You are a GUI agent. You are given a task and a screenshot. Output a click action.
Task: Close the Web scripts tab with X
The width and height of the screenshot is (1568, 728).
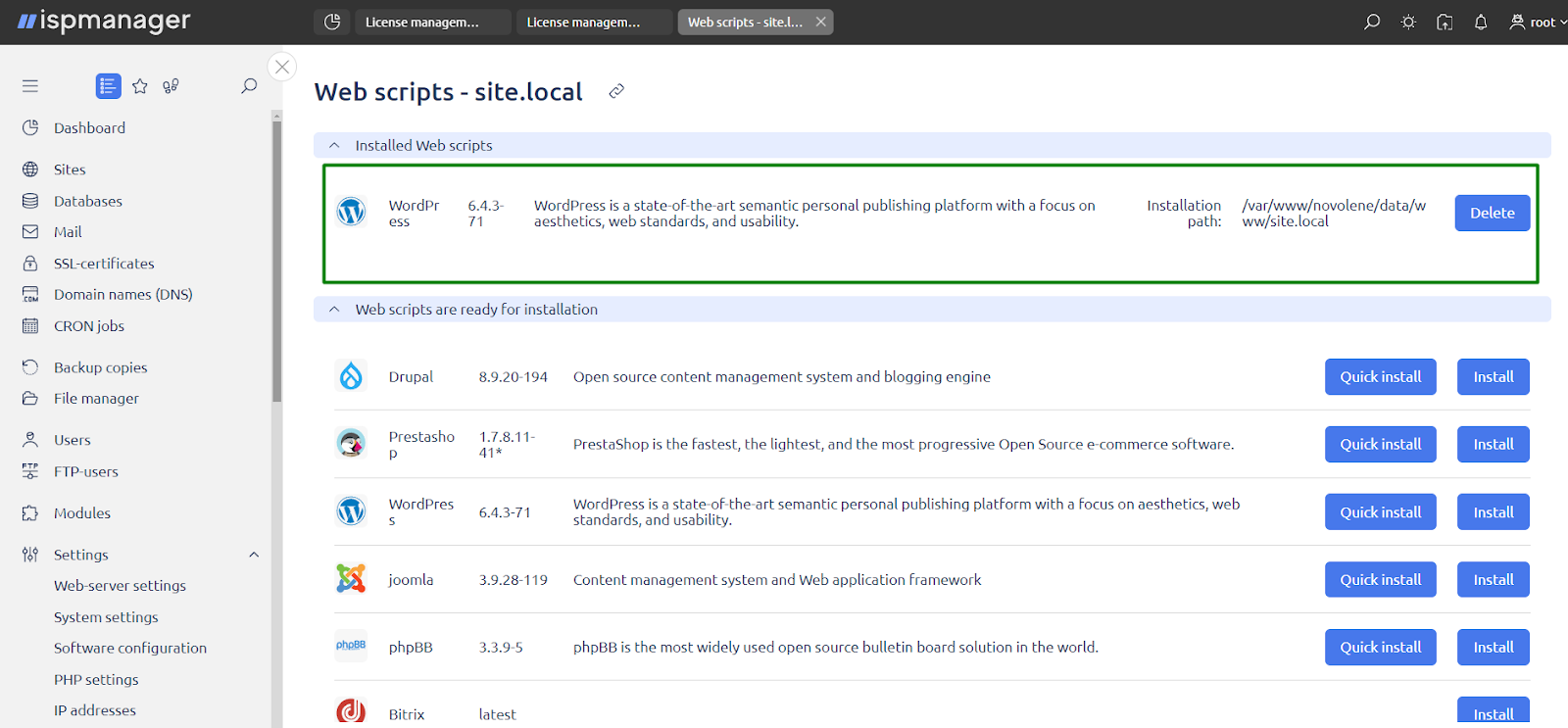click(821, 22)
